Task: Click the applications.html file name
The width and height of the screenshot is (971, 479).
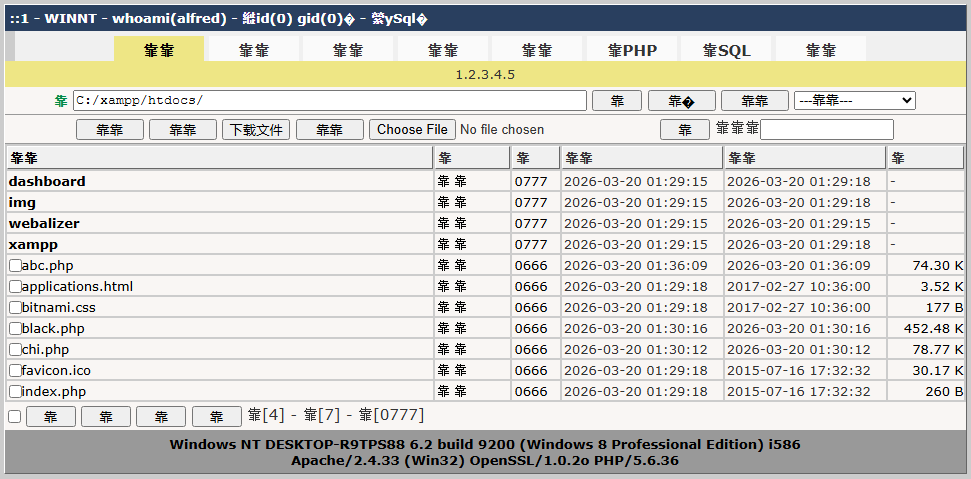Action: (x=77, y=287)
